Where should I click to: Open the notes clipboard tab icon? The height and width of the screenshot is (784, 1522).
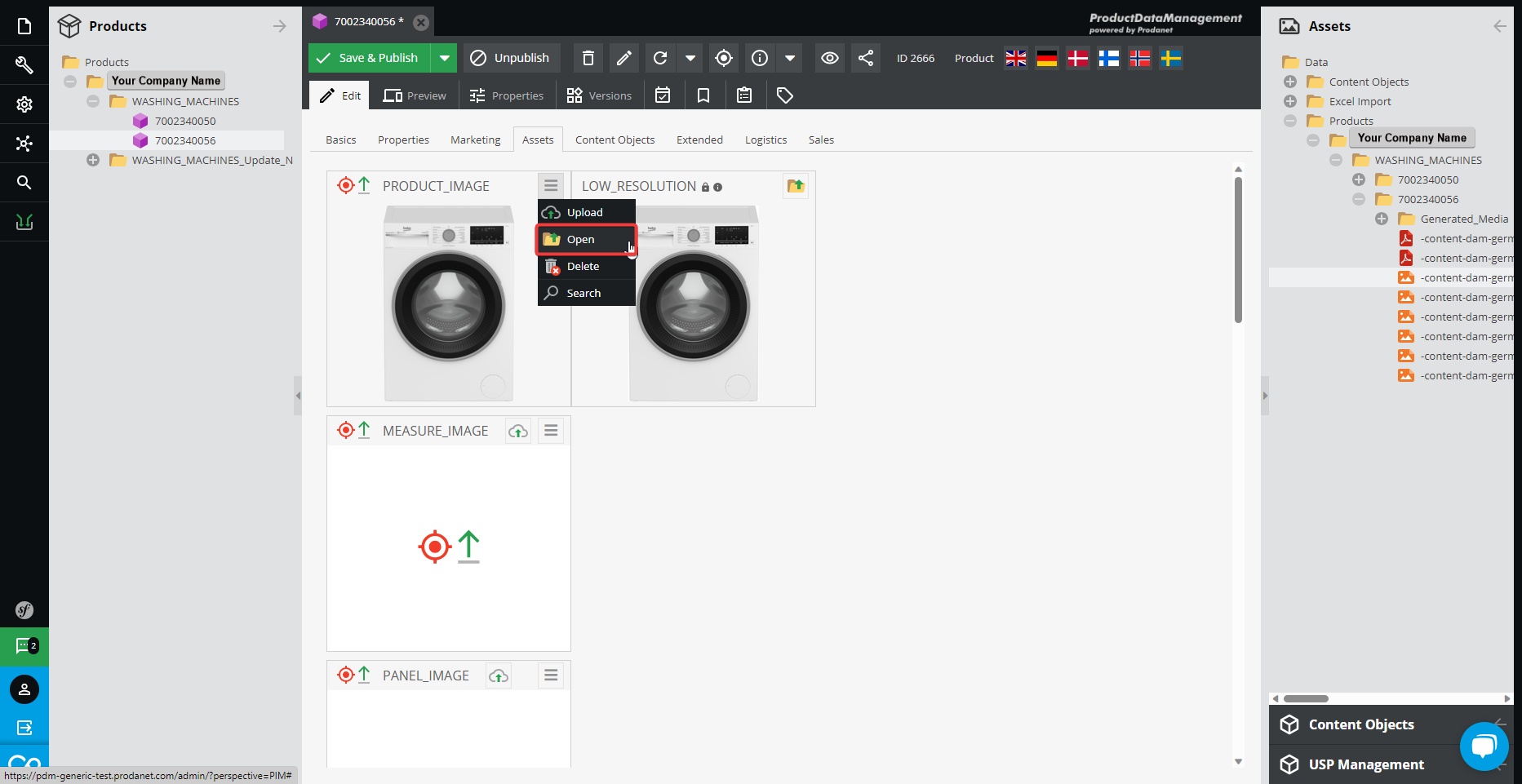coord(744,95)
